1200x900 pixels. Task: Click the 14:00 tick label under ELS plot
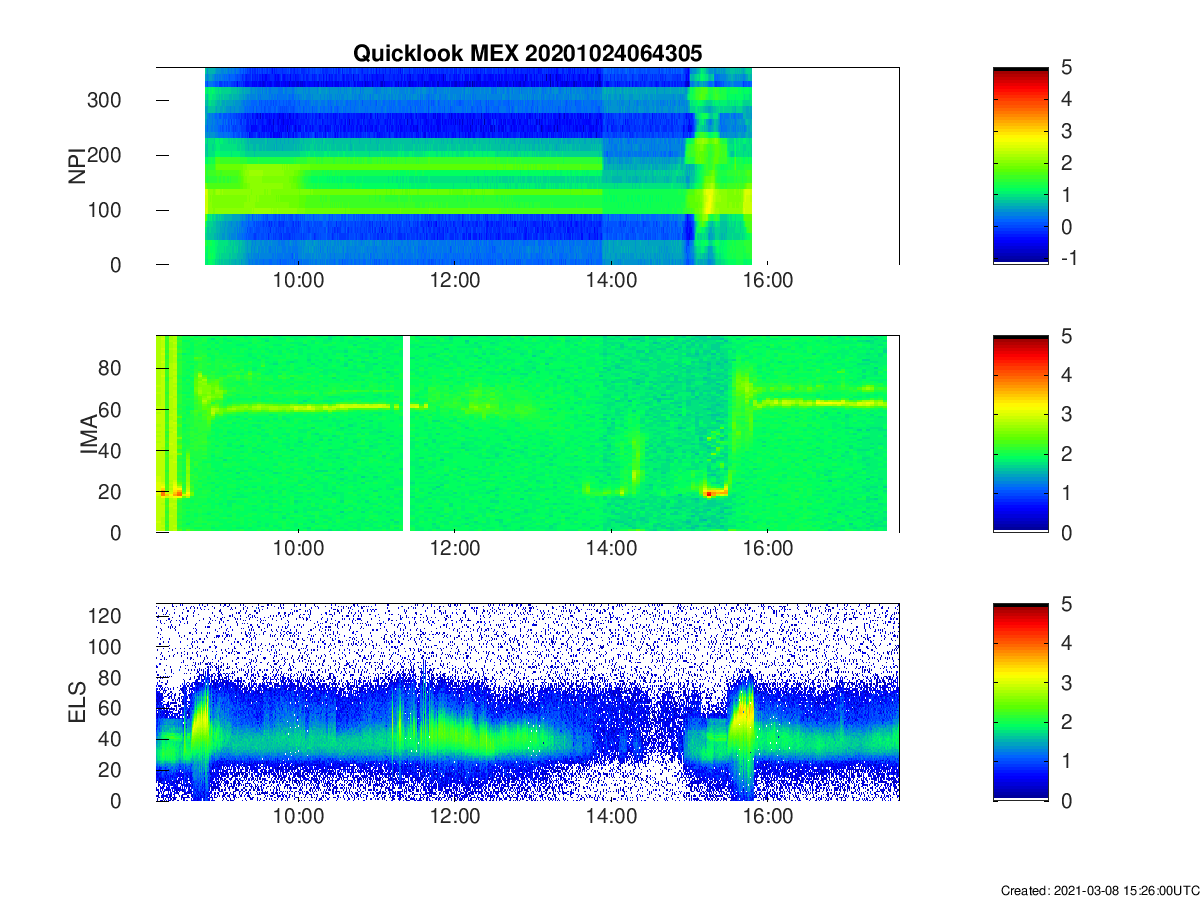pos(611,817)
